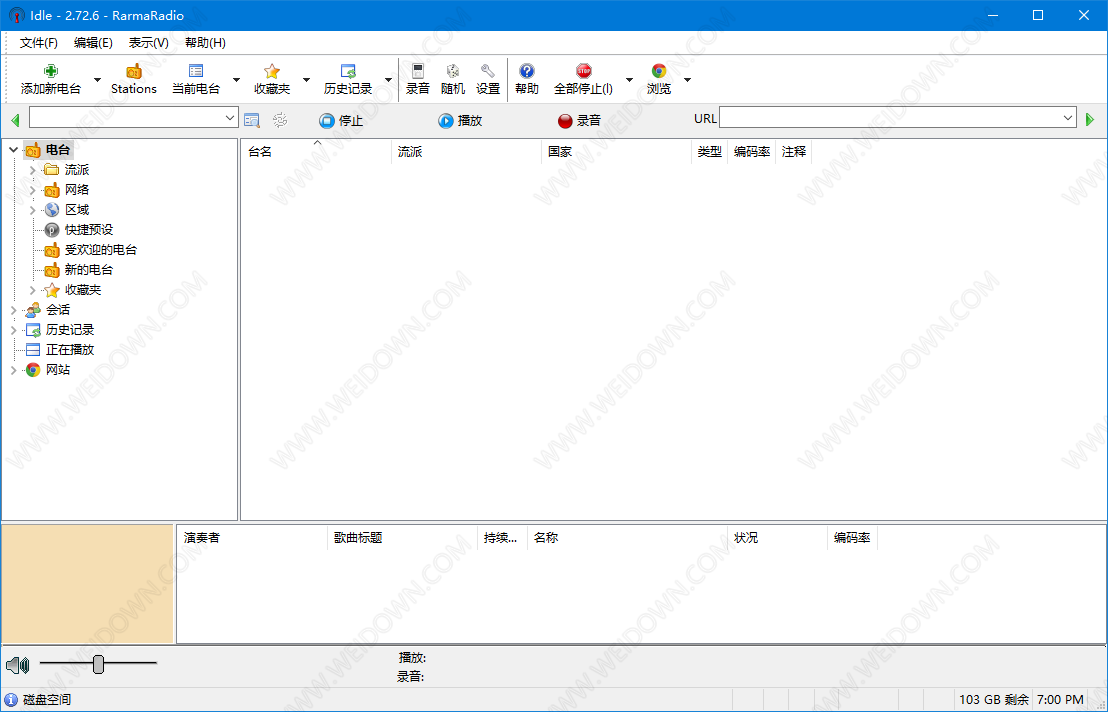Click the Random (随机) dice icon
The height and width of the screenshot is (712, 1108).
pyautogui.click(x=452, y=71)
